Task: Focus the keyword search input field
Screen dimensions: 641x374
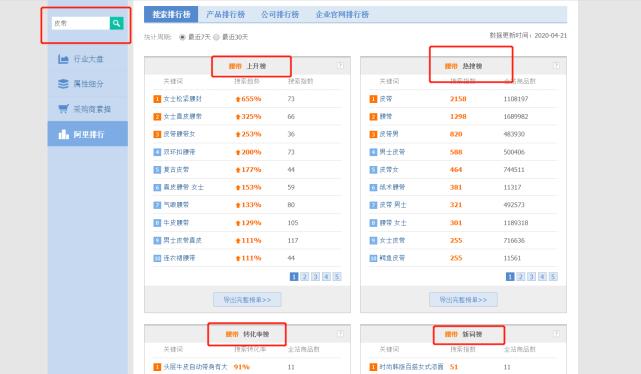Action: pyautogui.click(x=81, y=23)
